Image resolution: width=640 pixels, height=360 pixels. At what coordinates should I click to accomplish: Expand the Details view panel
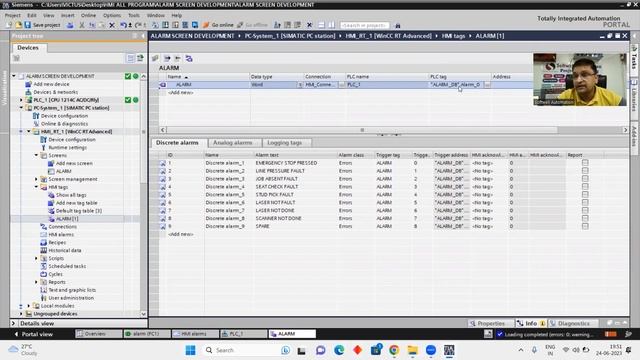coord(13,323)
